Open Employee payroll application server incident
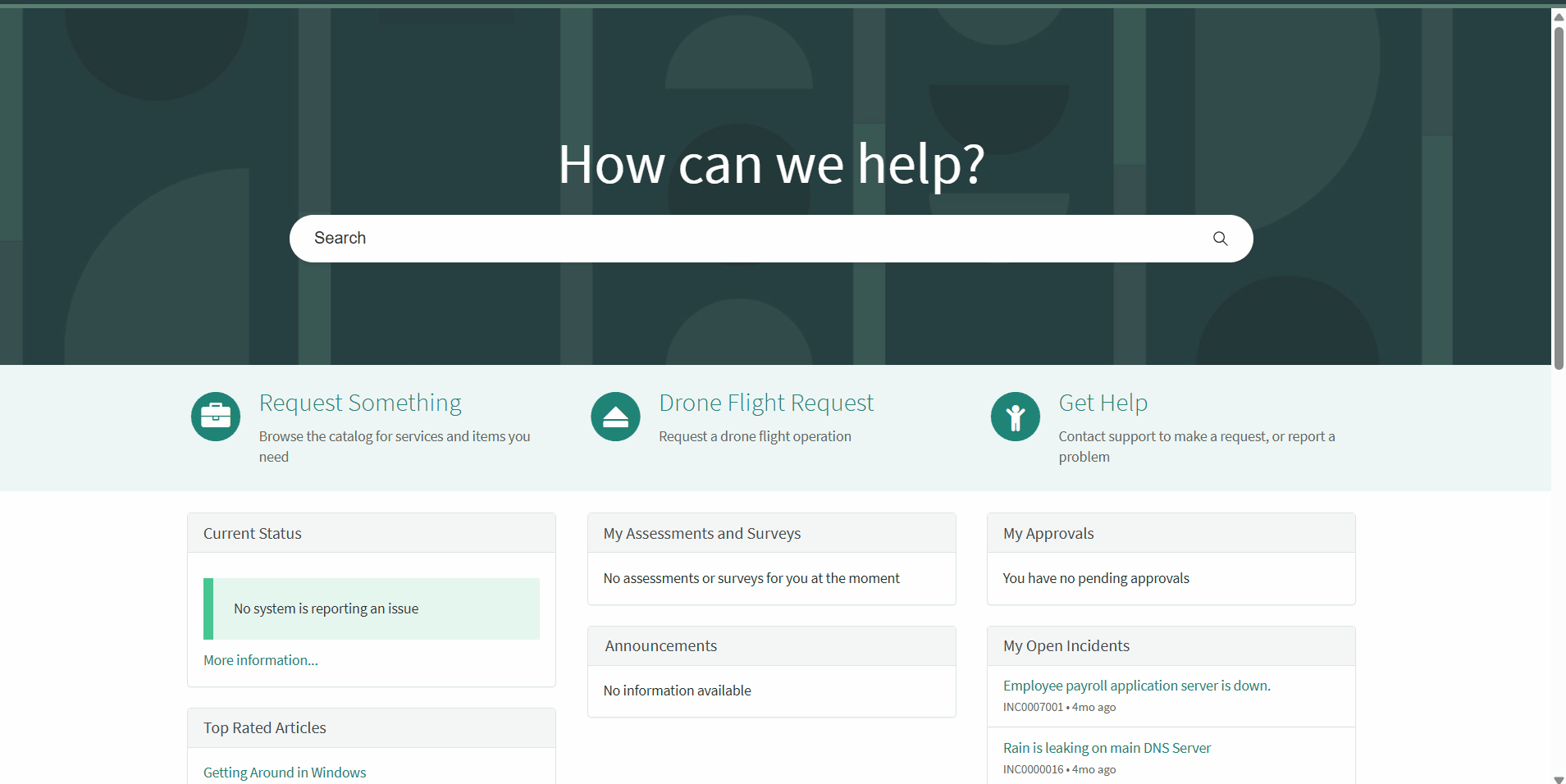Screen dimensions: 1566x784 point(1136,686)
